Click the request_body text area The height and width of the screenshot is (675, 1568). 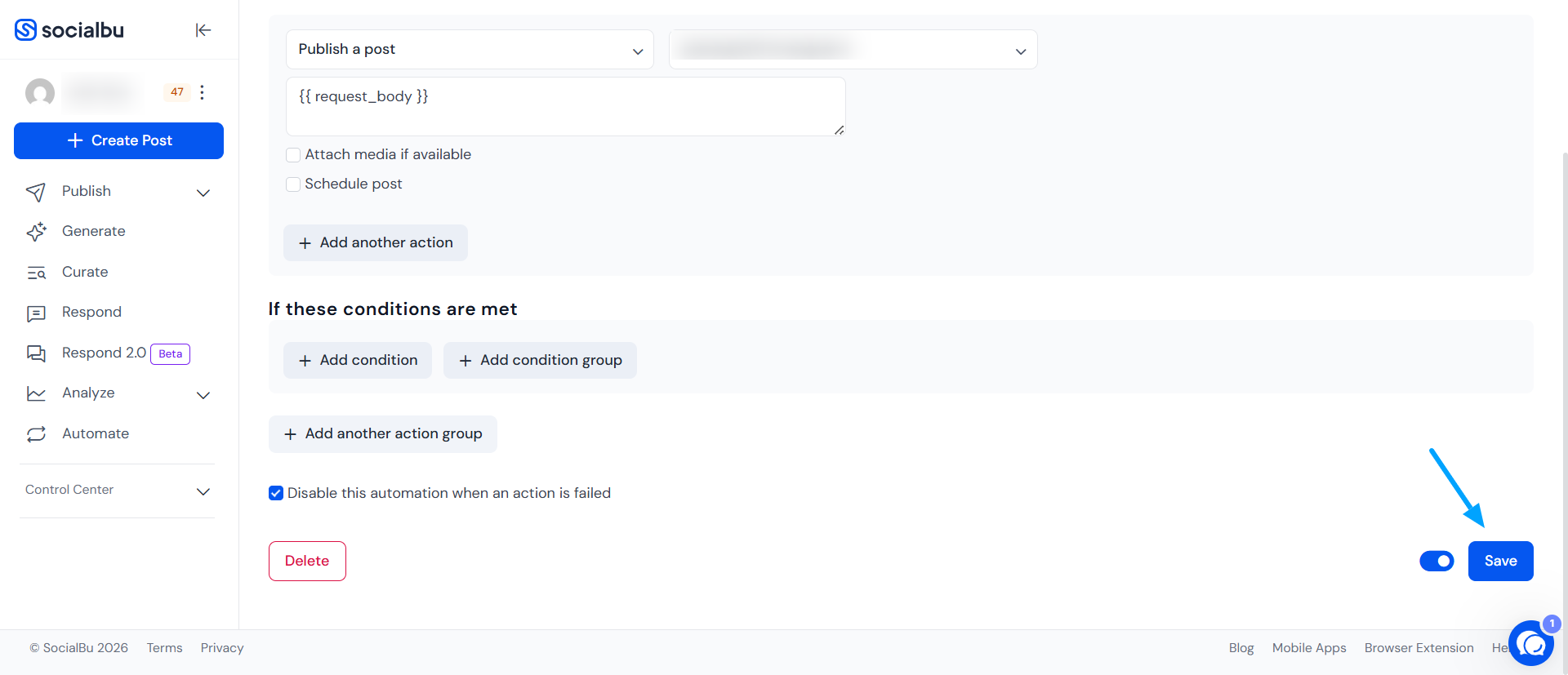(x=565, y=106)
